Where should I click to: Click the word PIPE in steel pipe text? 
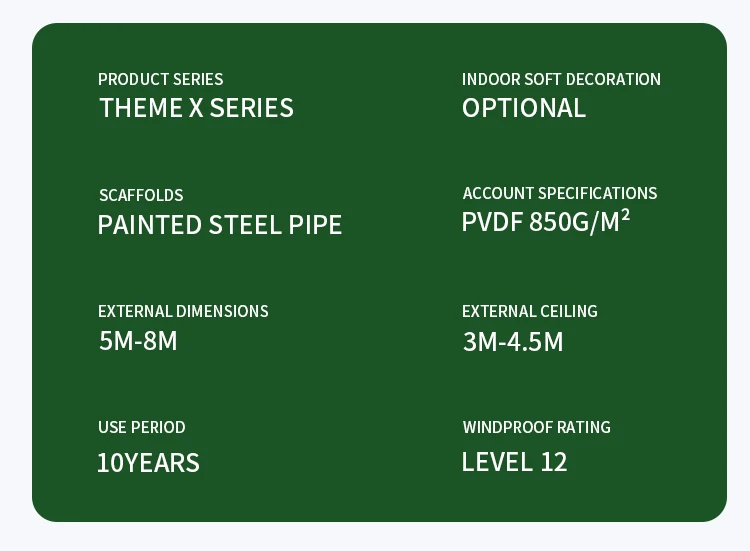(x=315, y=225)
